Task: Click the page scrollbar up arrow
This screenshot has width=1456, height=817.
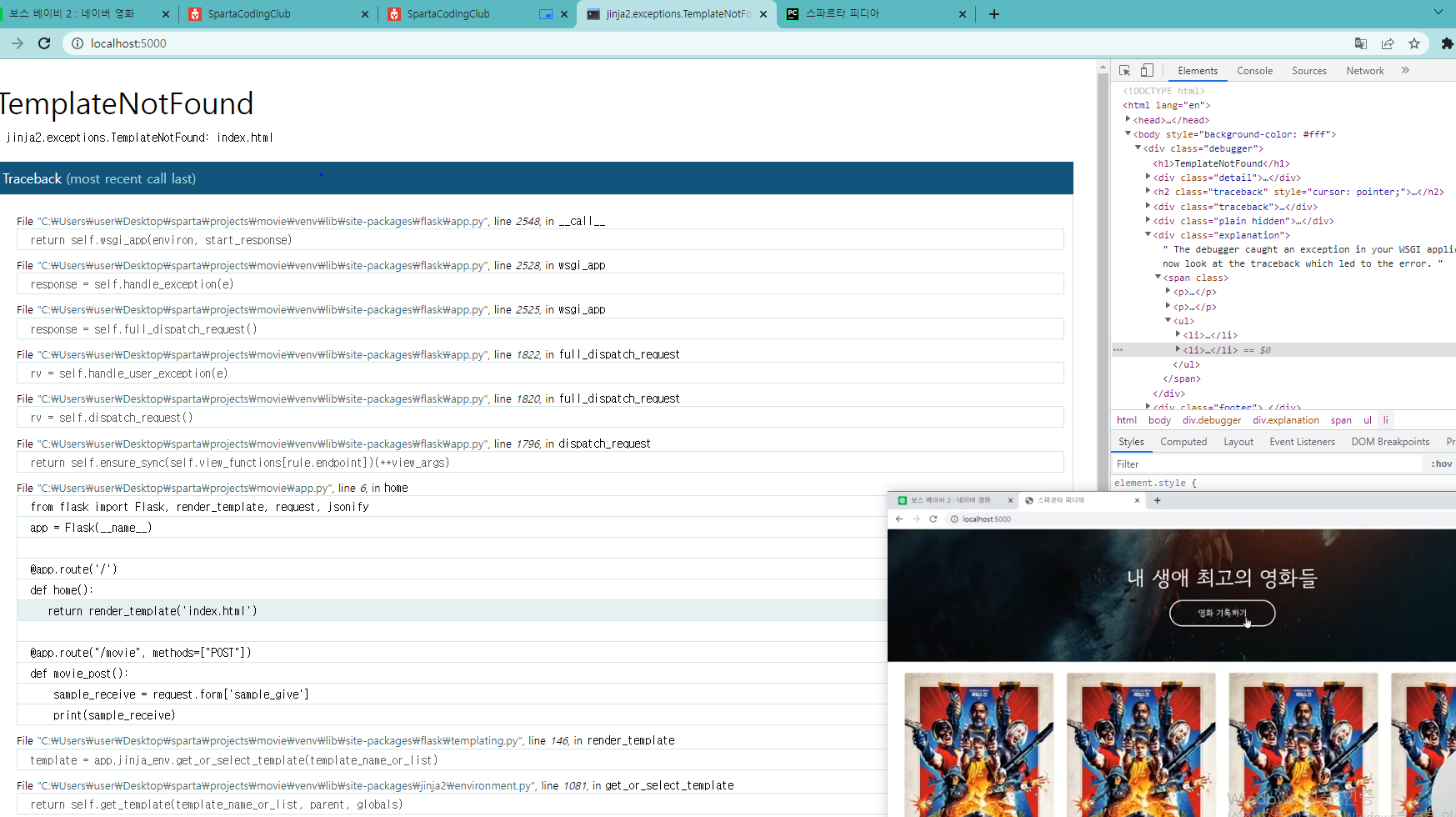Action: point(1103,67)
